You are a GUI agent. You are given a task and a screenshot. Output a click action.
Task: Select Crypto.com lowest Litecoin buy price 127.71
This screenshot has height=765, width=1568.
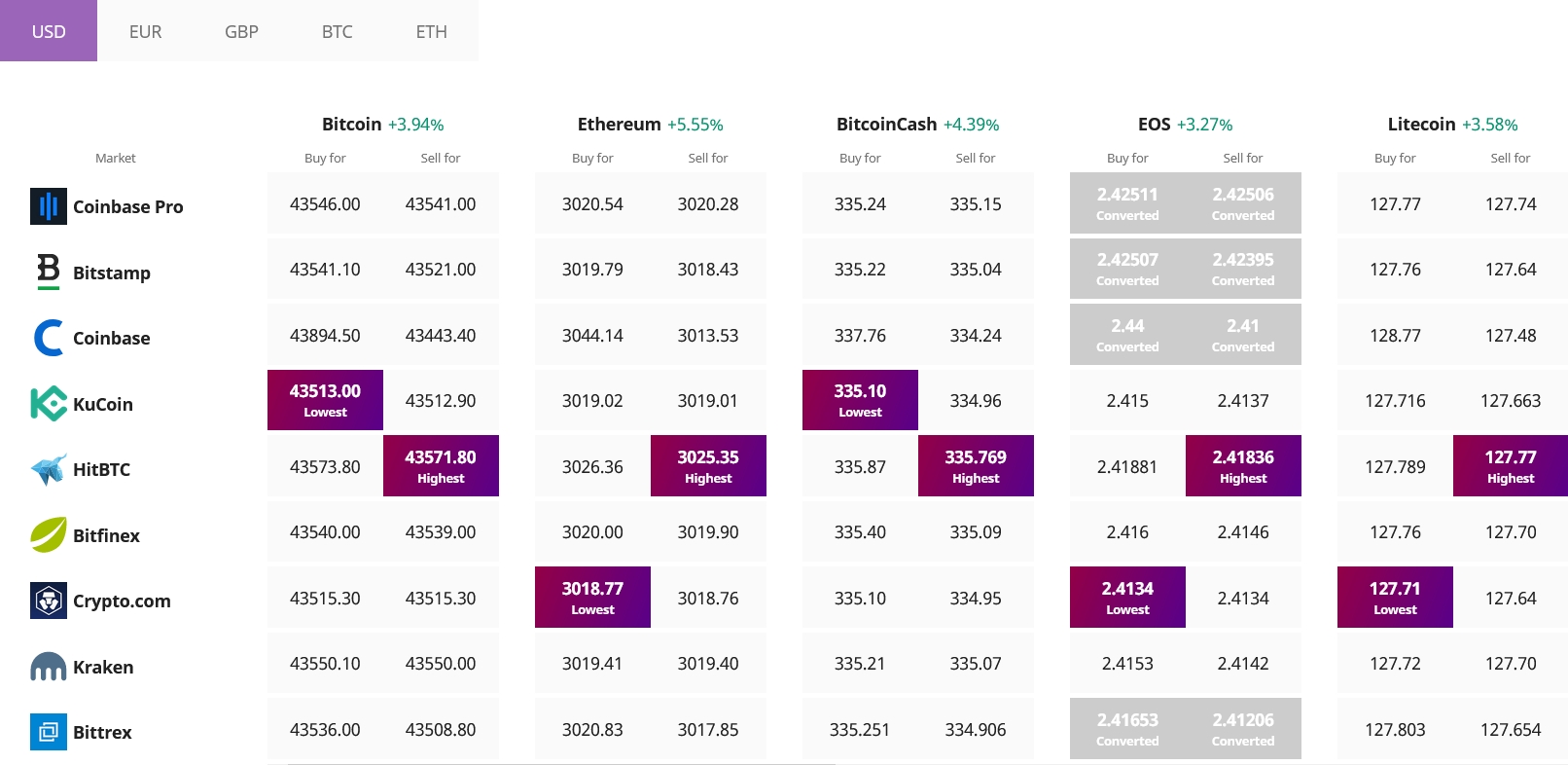pyautogui.click(x=1395, y=597)
